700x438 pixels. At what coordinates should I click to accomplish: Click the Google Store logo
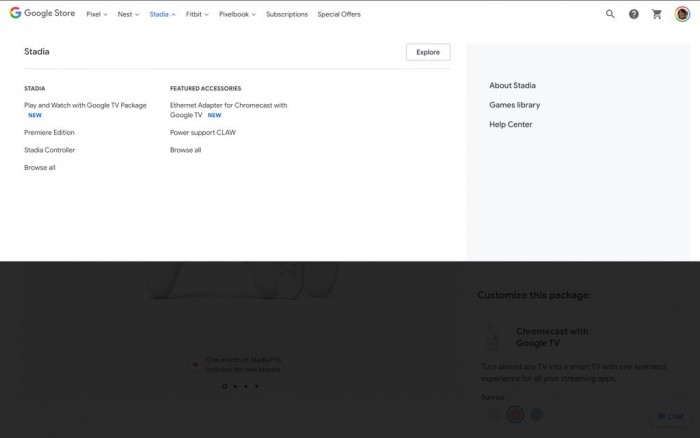[42, 14]
